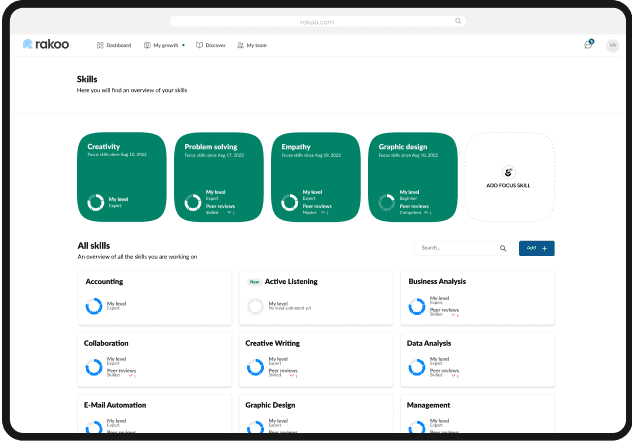Screen dimensions: 632x441
Task: Click the Creative Writing level ring
Action: tap(255, 367)
